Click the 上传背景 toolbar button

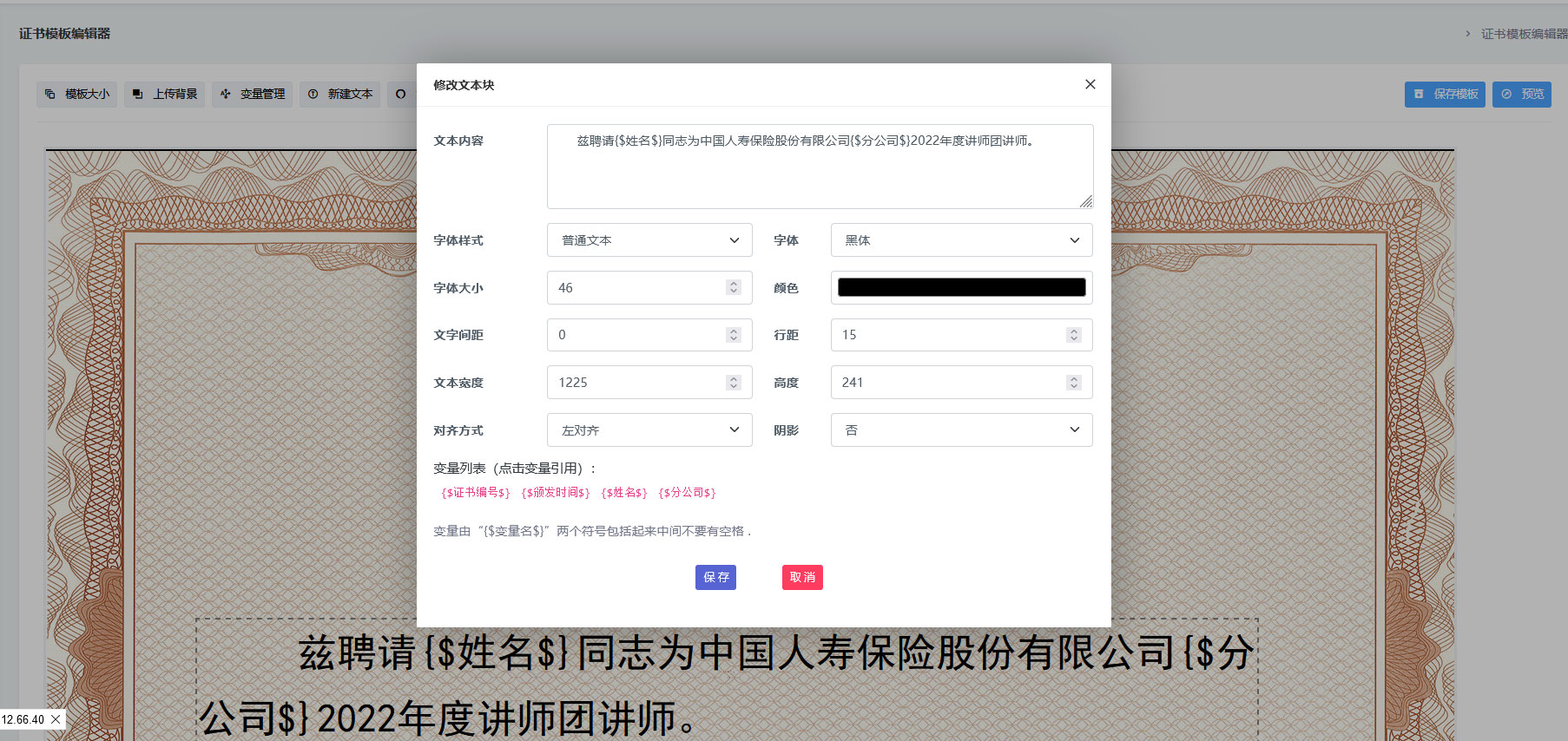pos(165,94)
